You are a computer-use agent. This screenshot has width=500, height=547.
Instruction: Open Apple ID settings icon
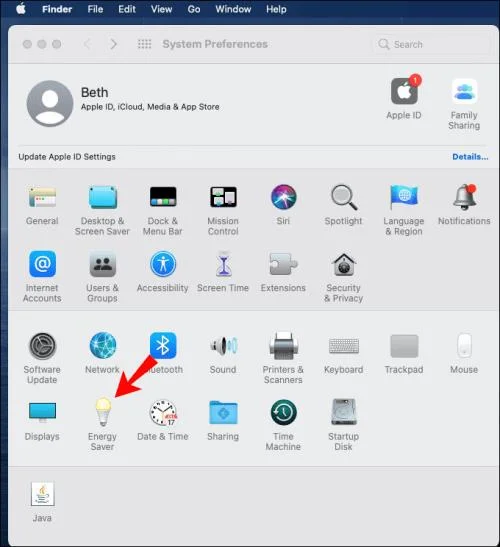404,91
